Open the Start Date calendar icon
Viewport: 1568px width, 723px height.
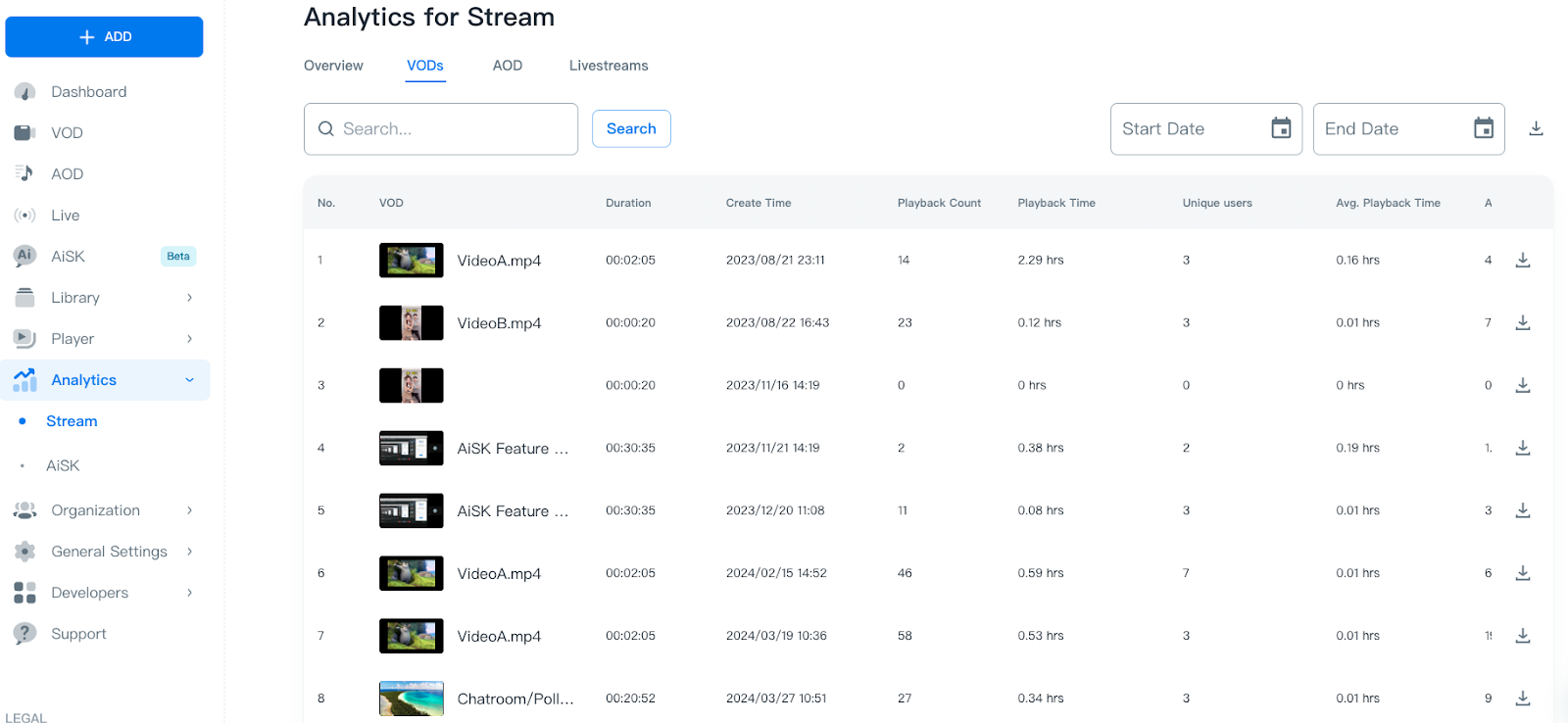[1281, 129]
